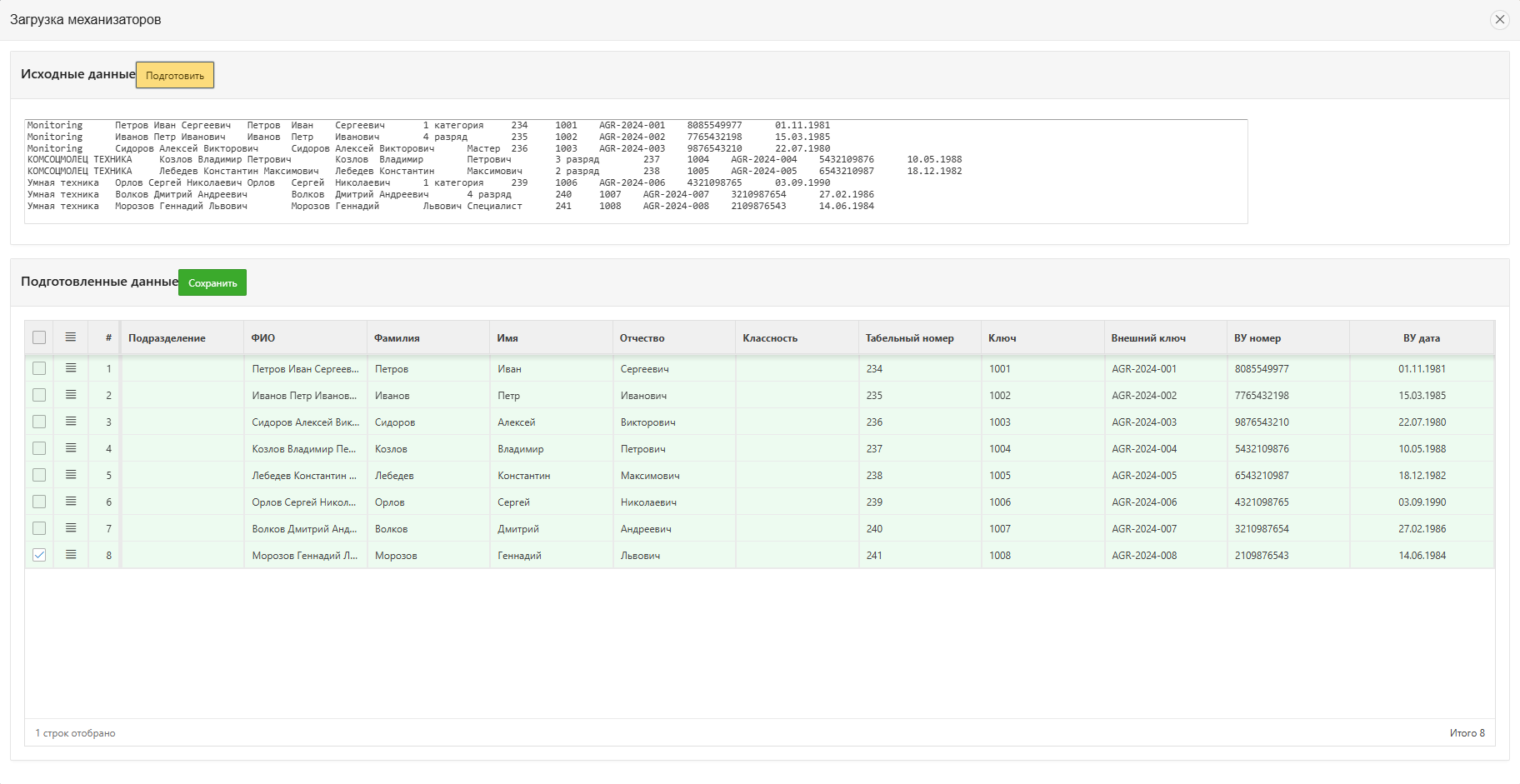The width and height of the screenshot is (1520, 784).
Task: Sort by Фамилия column header
Action: (x=397, y=338)
